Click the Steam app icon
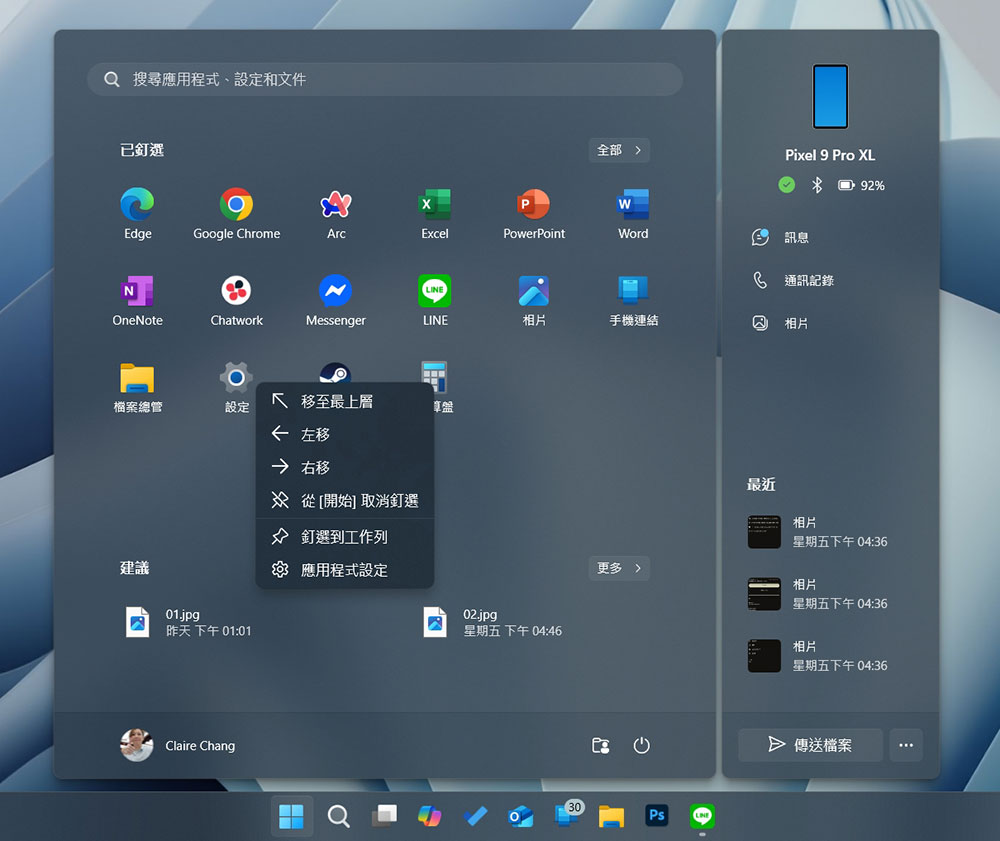1000x841 pixels. [336, 372]
